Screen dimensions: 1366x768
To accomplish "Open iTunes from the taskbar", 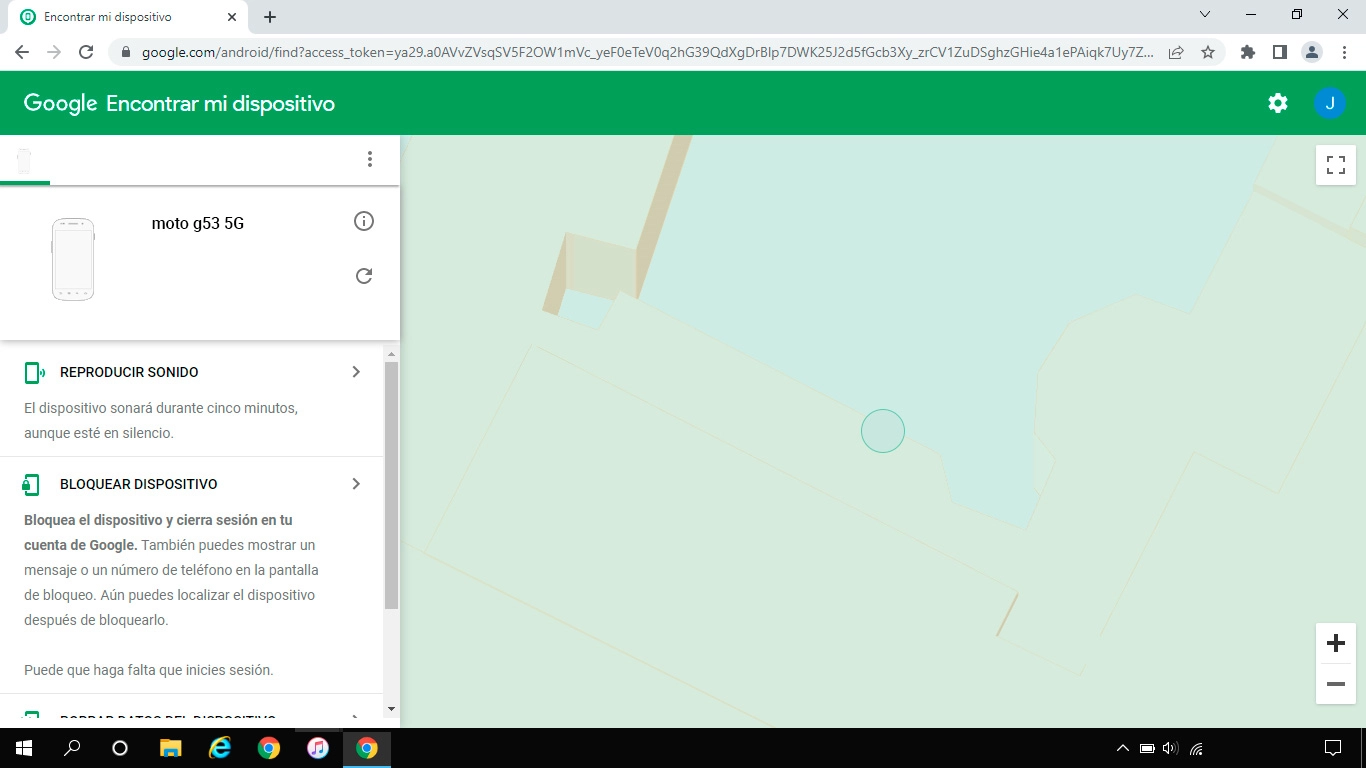I will point(318,748).
